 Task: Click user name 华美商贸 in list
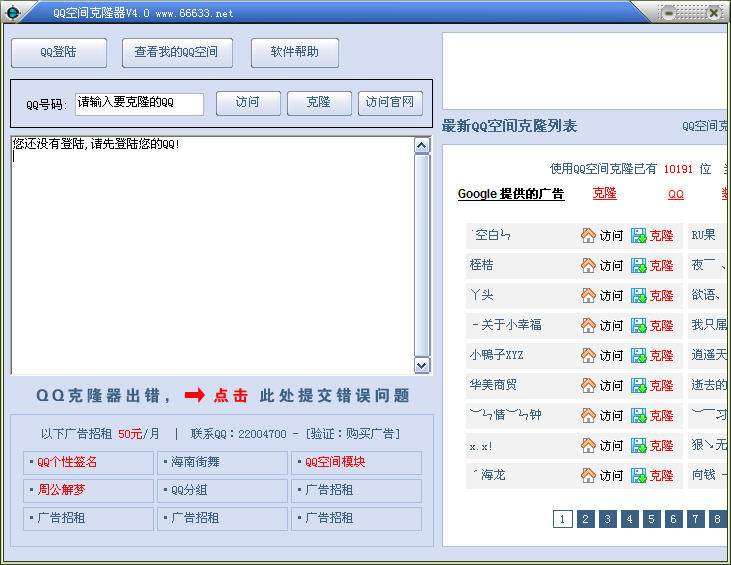pyautogui.click(x=493, y=385)
